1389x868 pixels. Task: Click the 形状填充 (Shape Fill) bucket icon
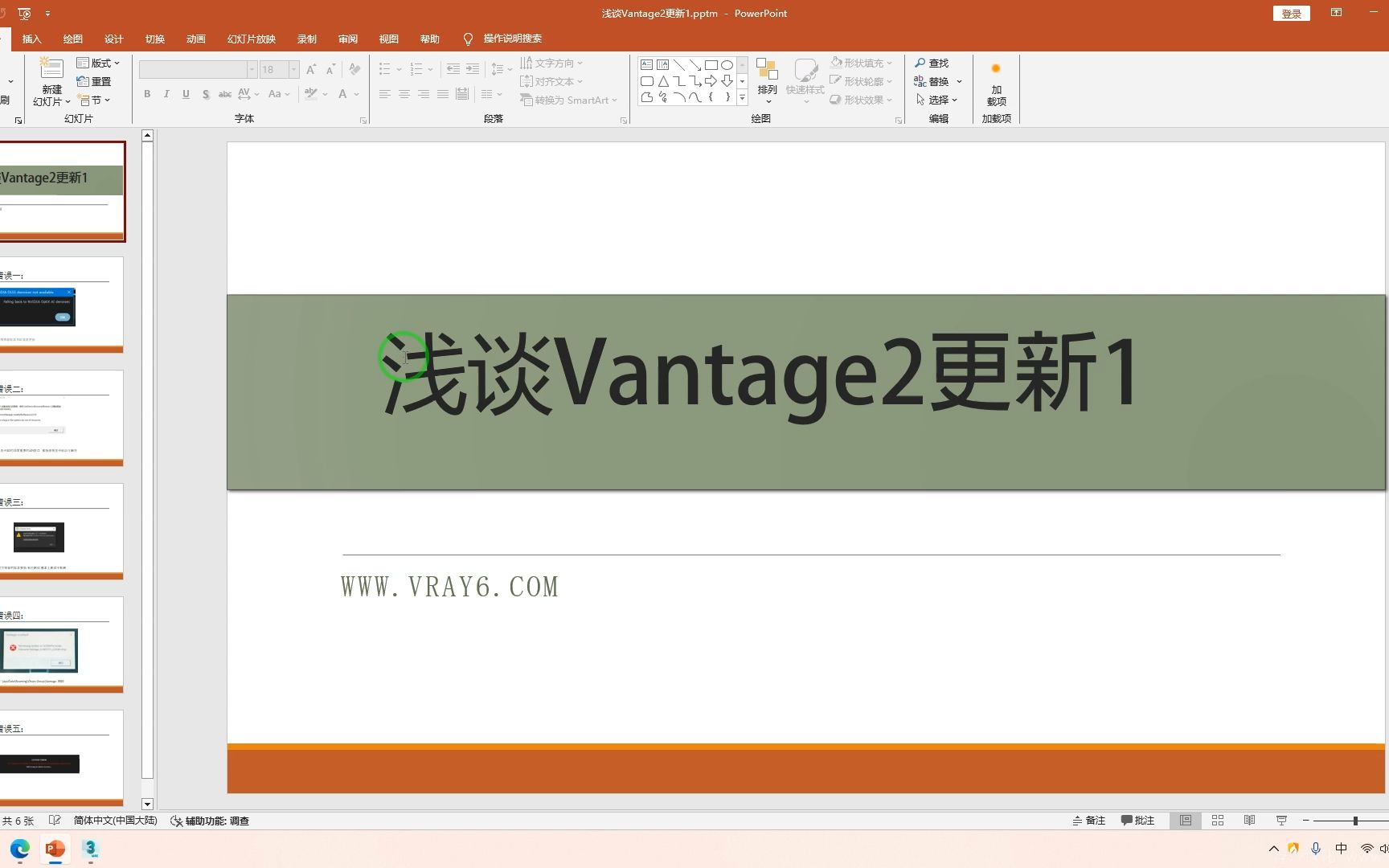tap(836, 62)
